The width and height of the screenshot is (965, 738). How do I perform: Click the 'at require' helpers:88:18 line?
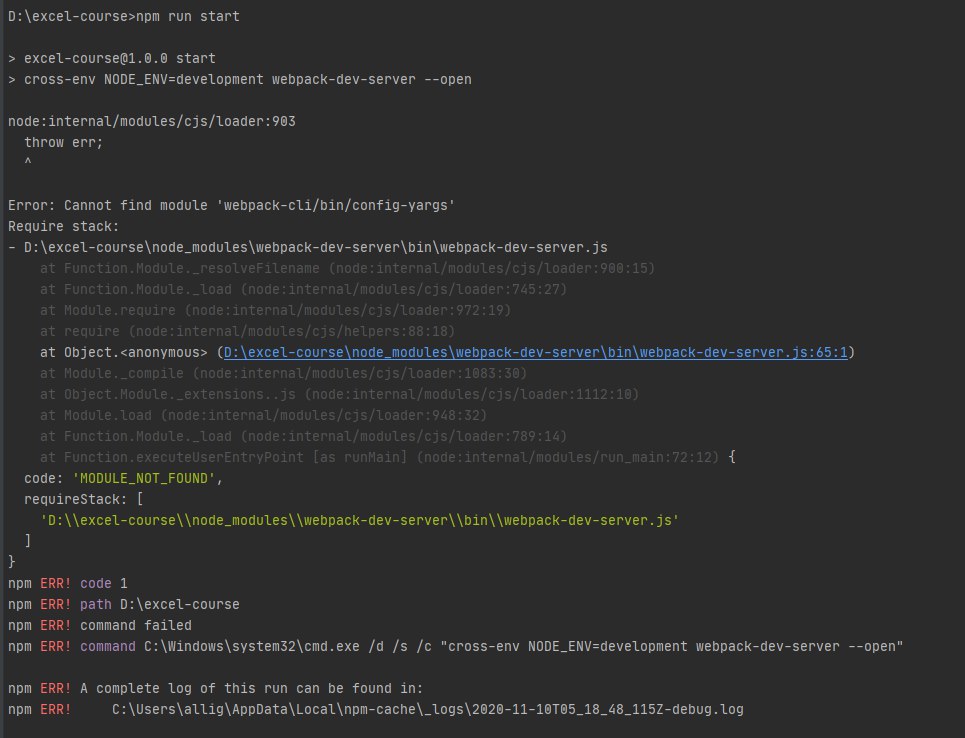pos(247,332)
